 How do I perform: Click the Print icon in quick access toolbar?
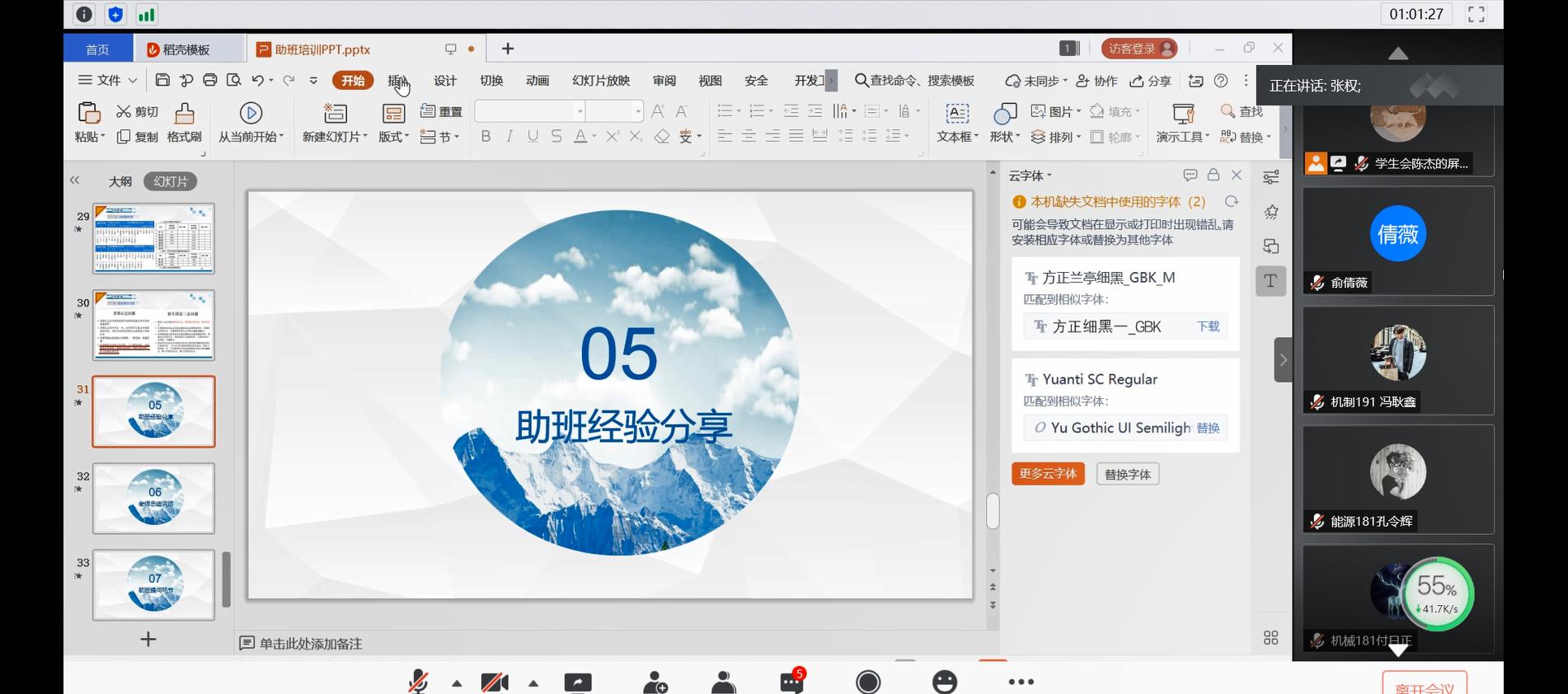[x=210, y=80]
